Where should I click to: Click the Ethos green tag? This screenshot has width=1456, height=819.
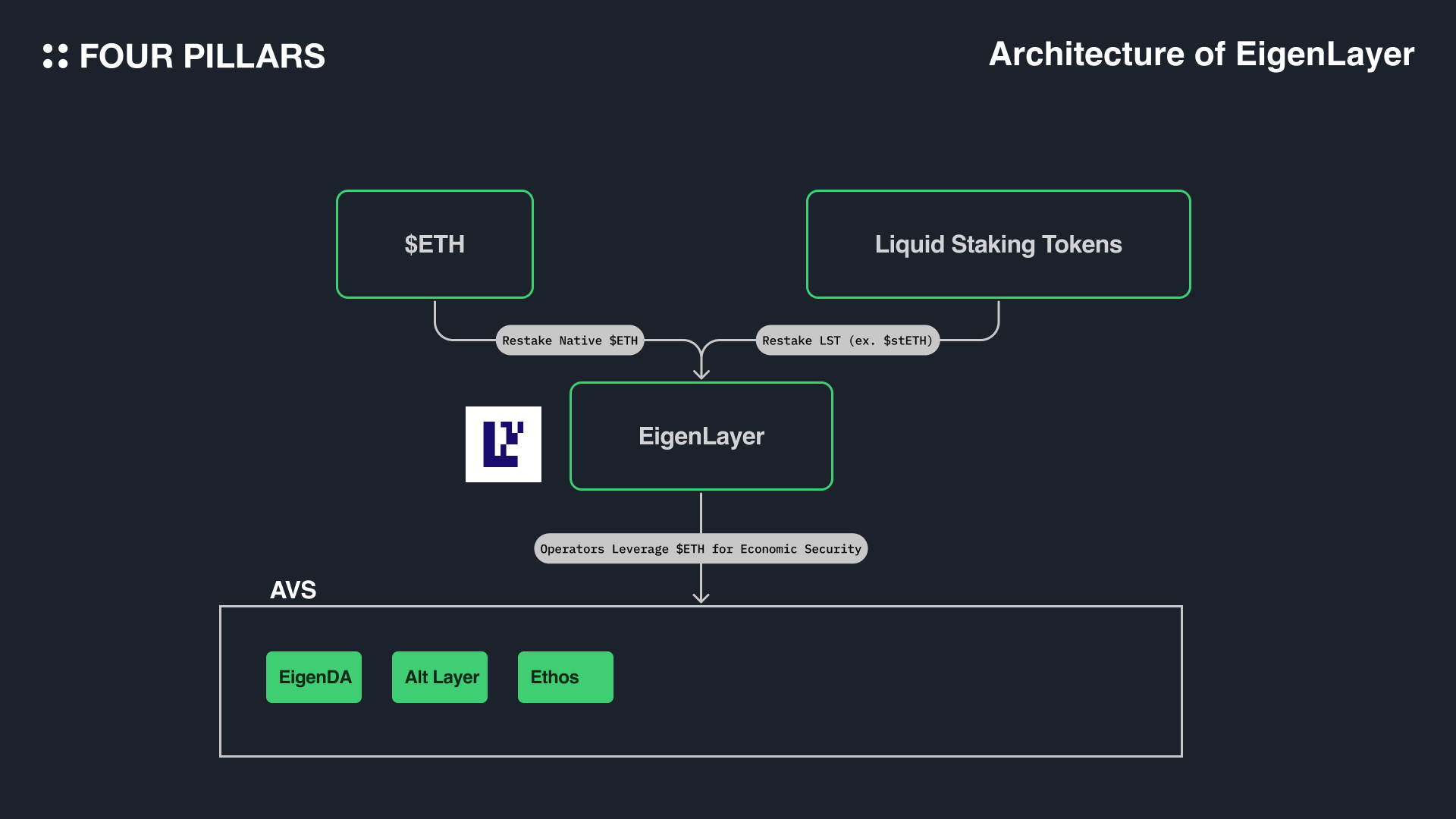[x=565, y=677]
